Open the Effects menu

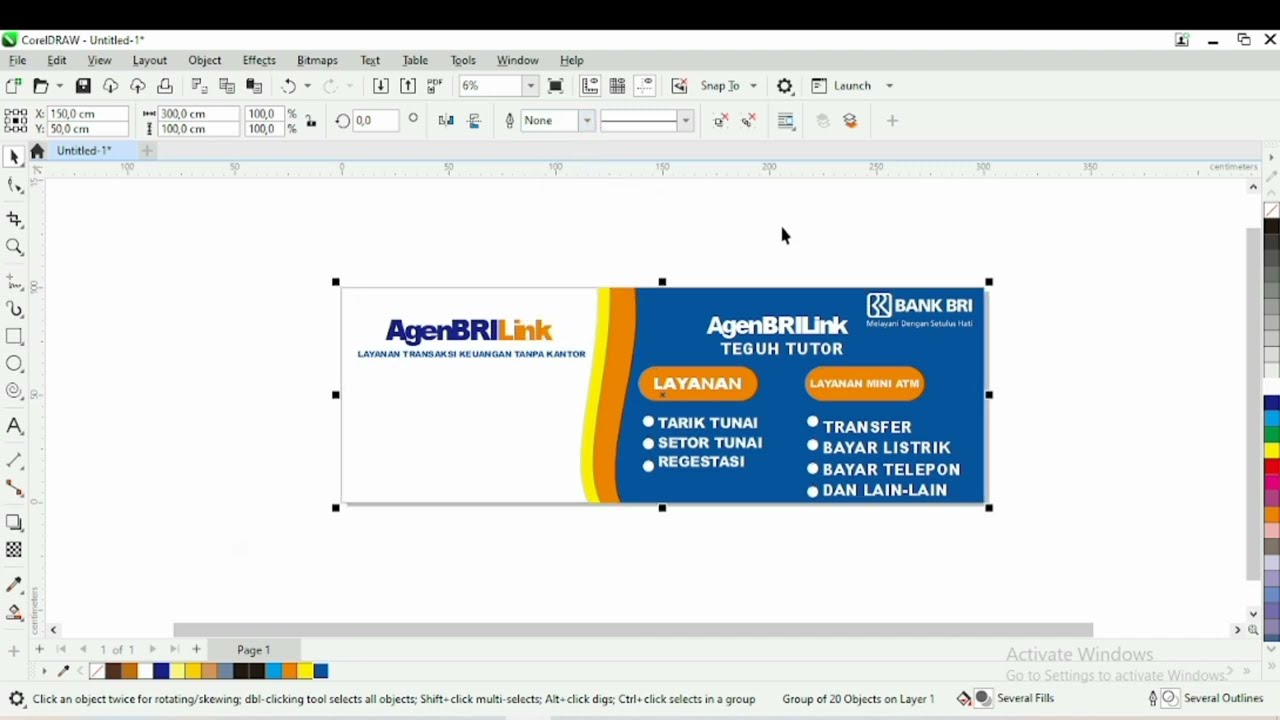click(259, 60)
